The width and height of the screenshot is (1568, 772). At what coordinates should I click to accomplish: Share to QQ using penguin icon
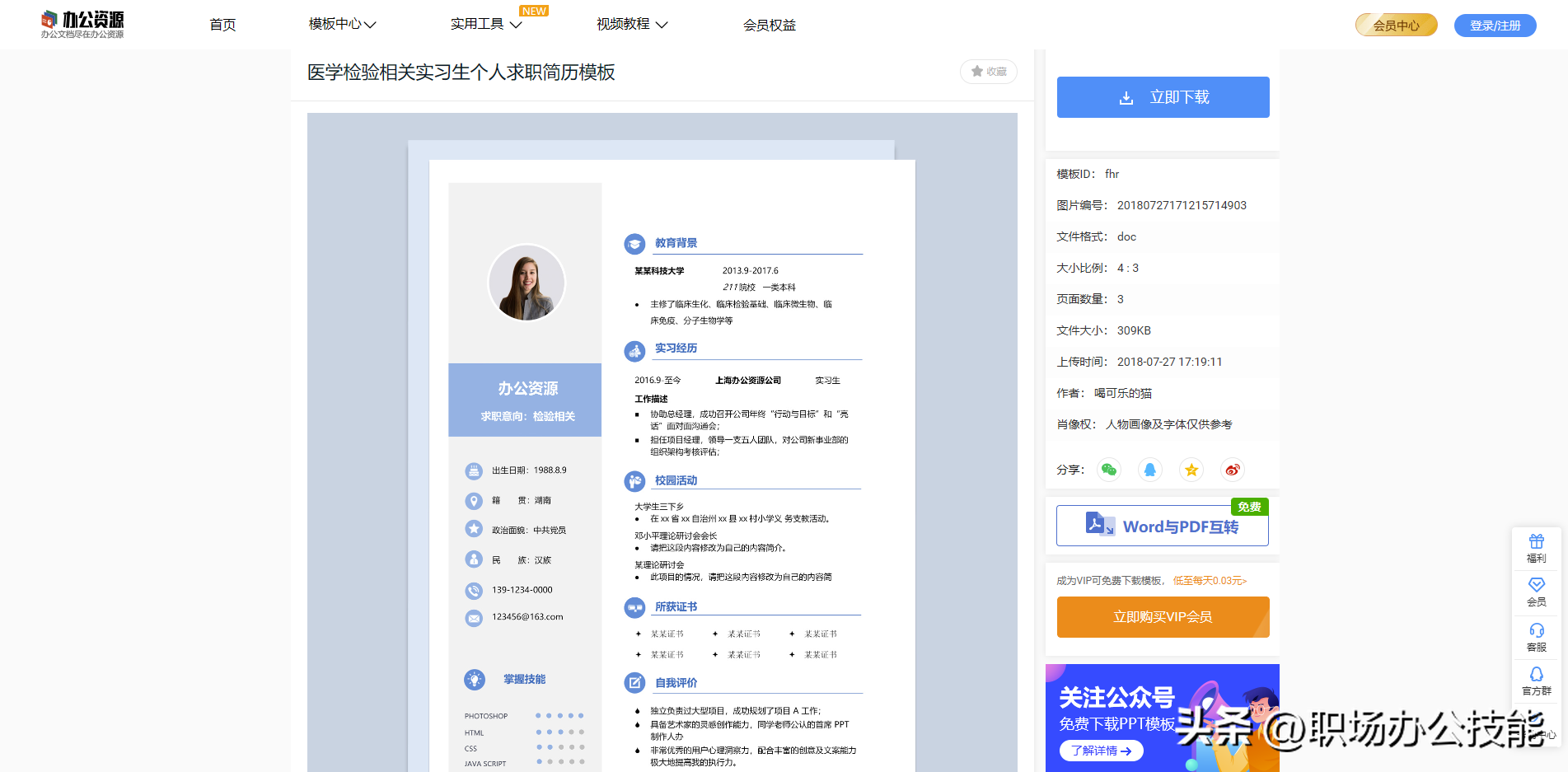coord(1149,470)
